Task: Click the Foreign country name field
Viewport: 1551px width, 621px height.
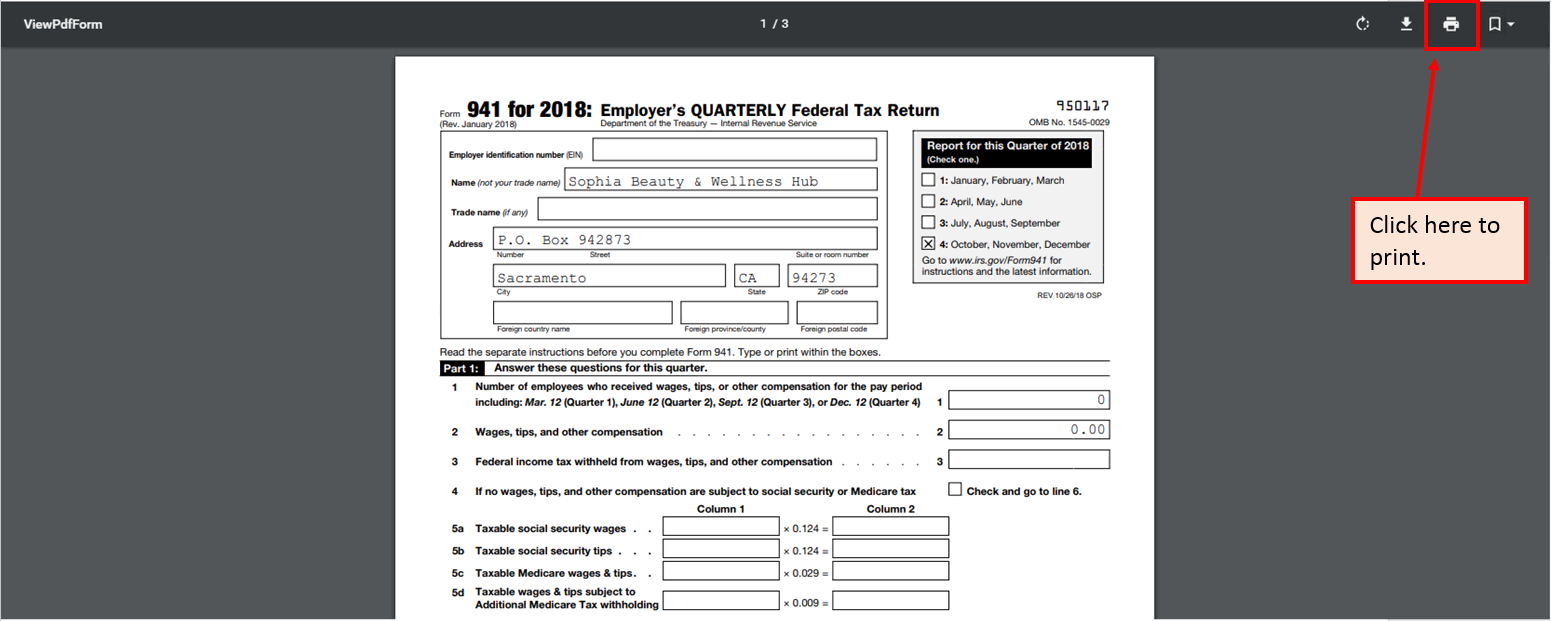Action: tap(582, 313)
